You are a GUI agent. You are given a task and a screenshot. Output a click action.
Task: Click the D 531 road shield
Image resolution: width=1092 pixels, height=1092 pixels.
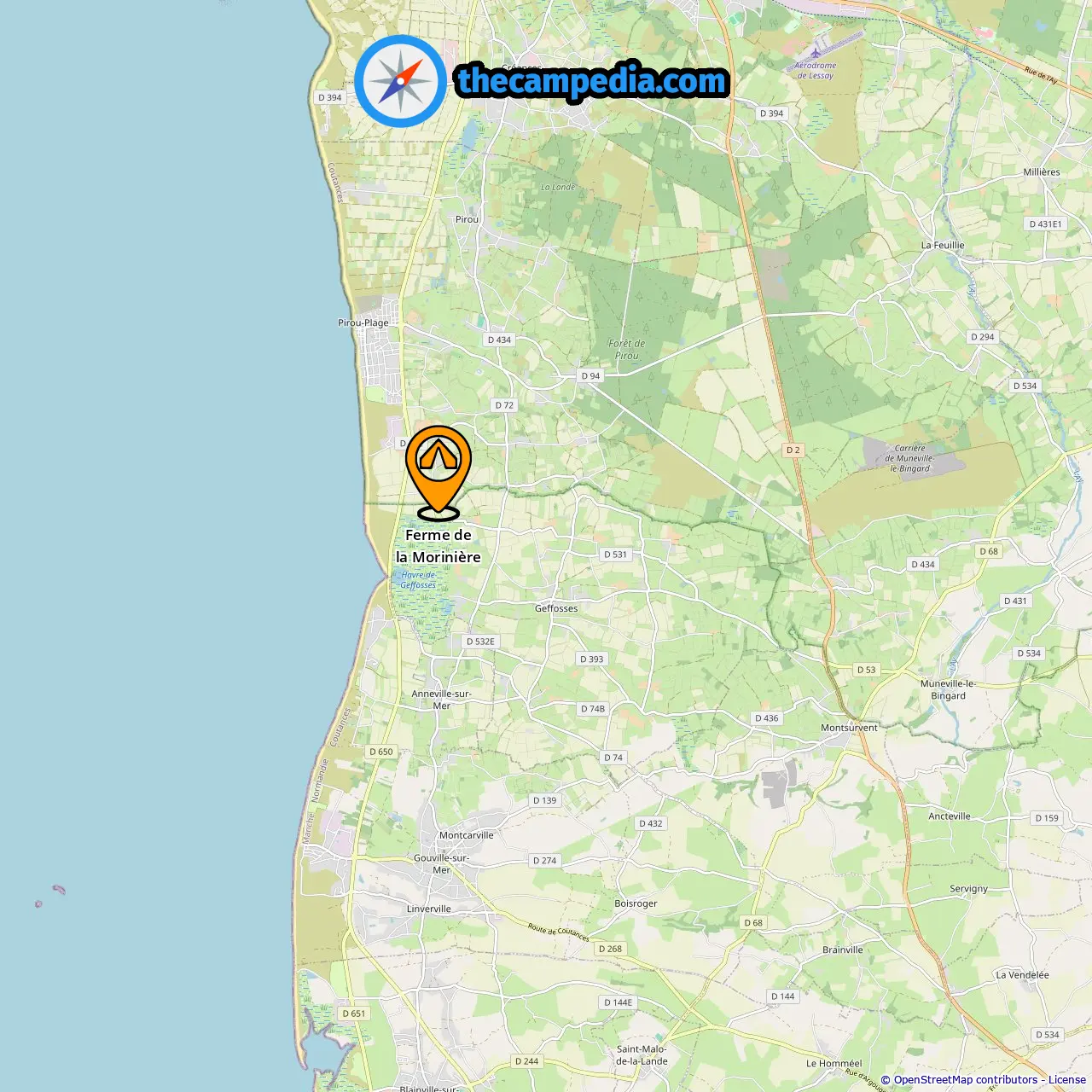click(615, 555)
